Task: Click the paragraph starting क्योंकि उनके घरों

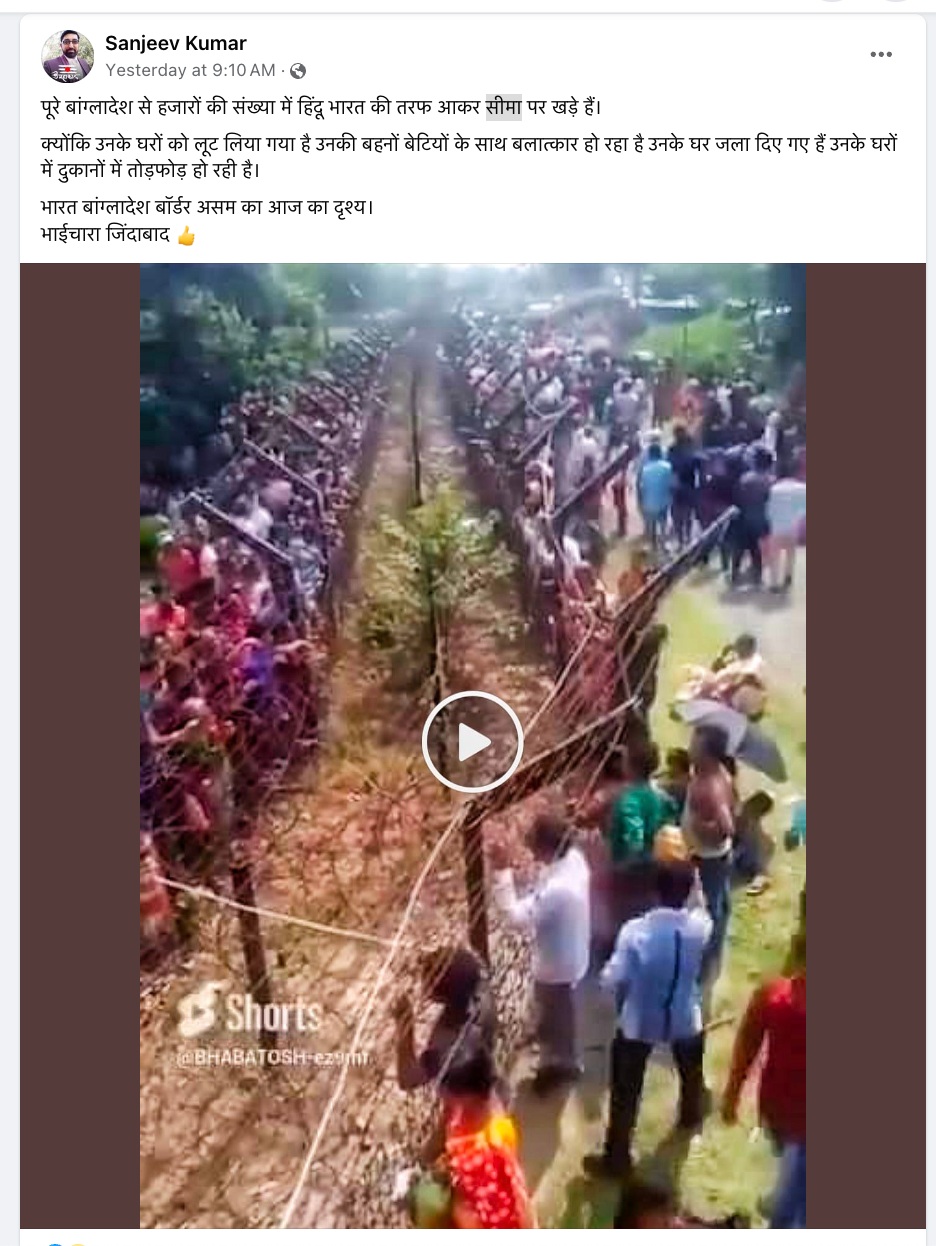Action: point(469,157)
